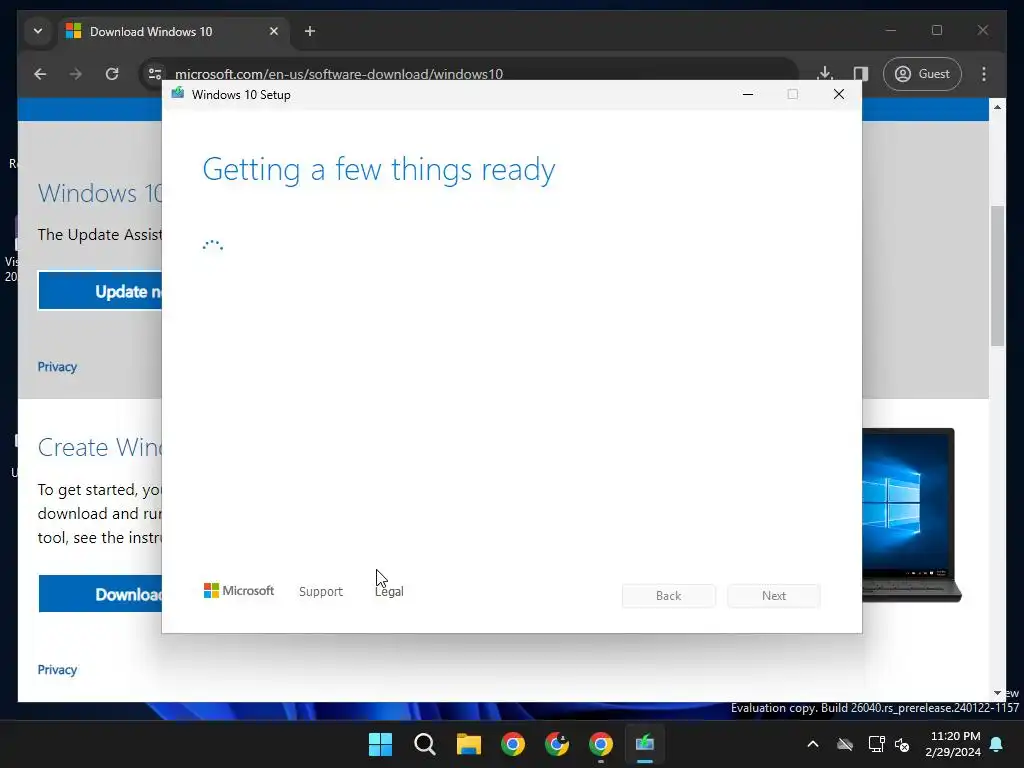Close the Download Windows 10 tab
Screen dimensions: 1024x768
(x=274, y=31)
